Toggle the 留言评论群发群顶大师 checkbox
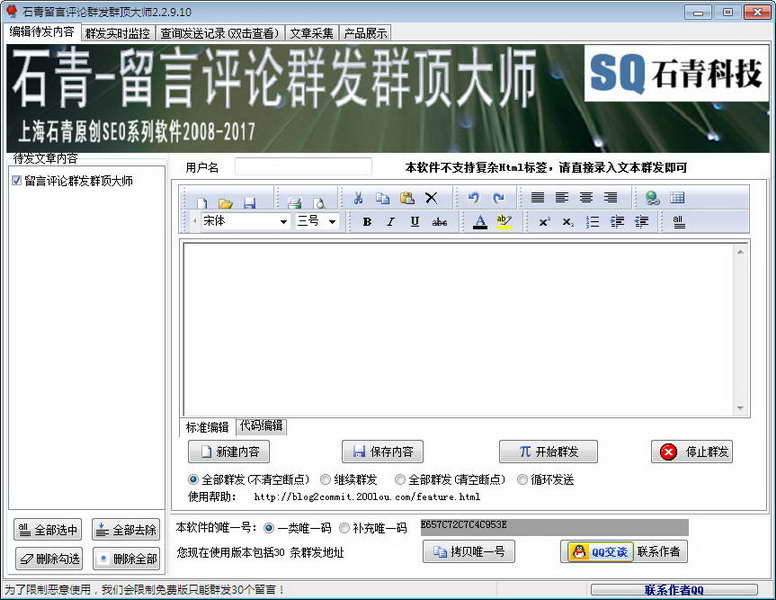Viewport: 776px width, 600px height. pyautogui.click(x=16, y=180)
